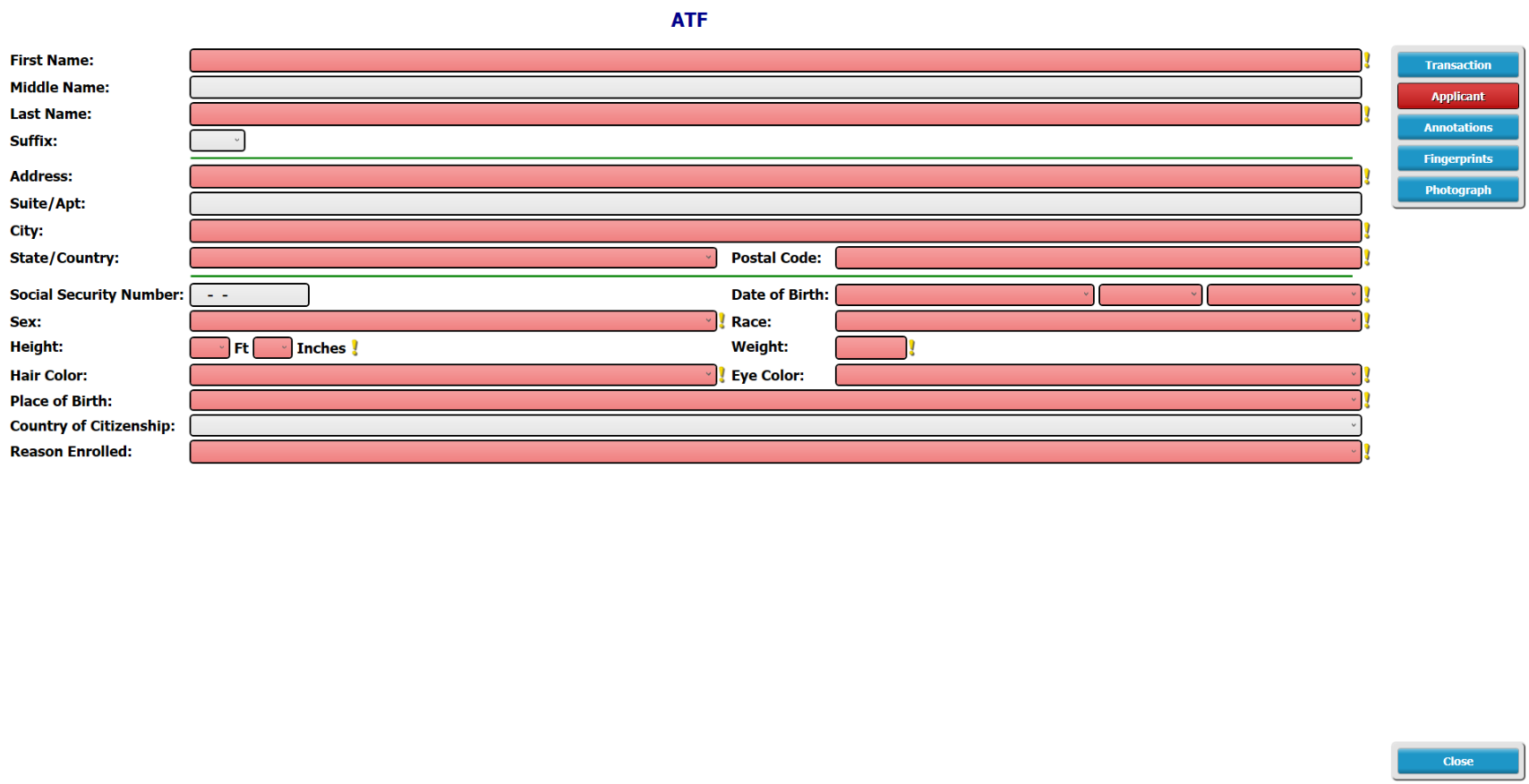Click the warning icon beside First Name
The width and height of the screenshot is (1529, 784).
[x=1367, y=61]
